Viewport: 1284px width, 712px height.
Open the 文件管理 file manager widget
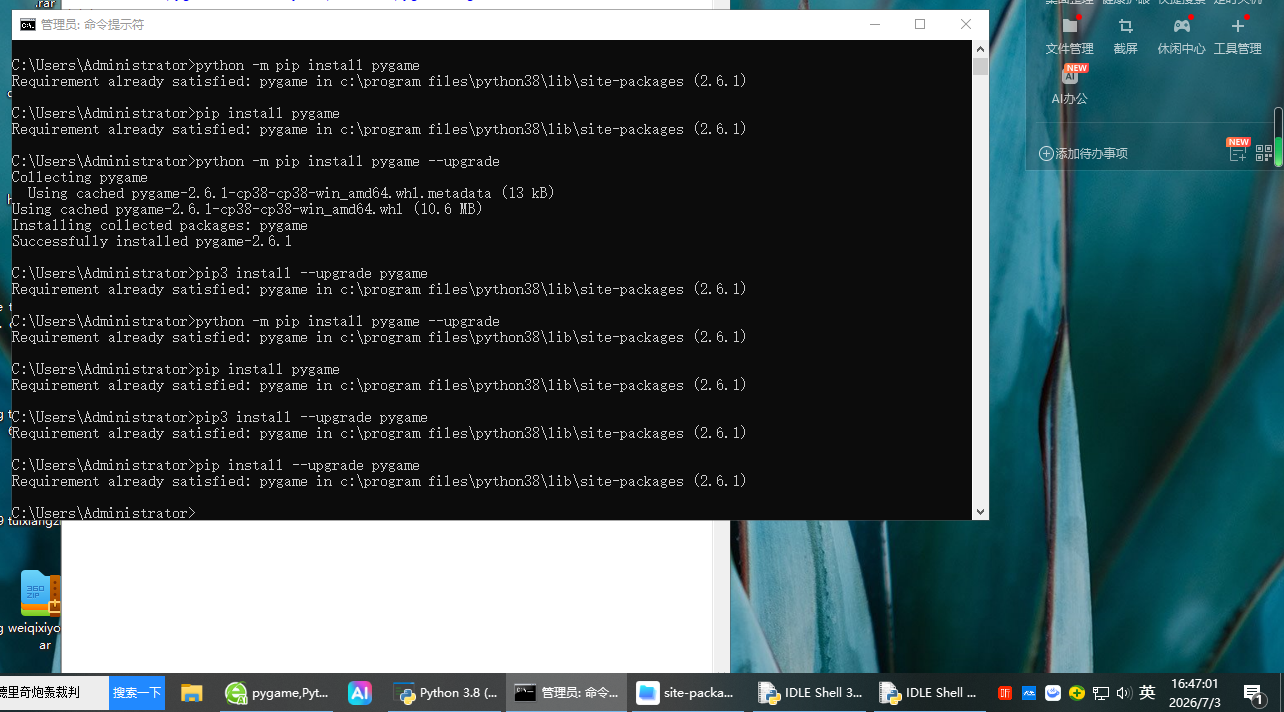pos(1069,35)
